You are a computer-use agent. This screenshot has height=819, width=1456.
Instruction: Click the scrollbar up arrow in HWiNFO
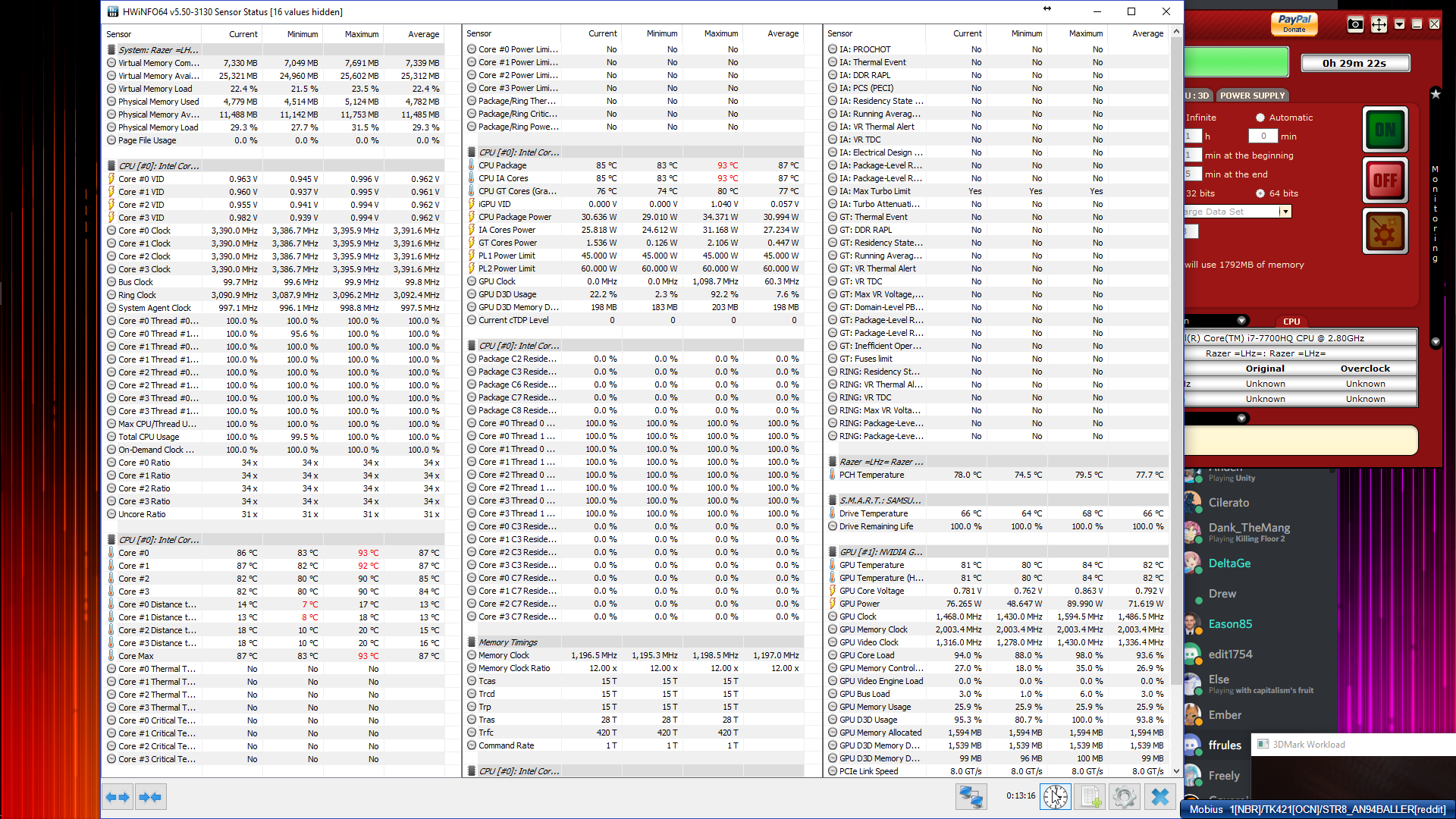click(1176, 32)
